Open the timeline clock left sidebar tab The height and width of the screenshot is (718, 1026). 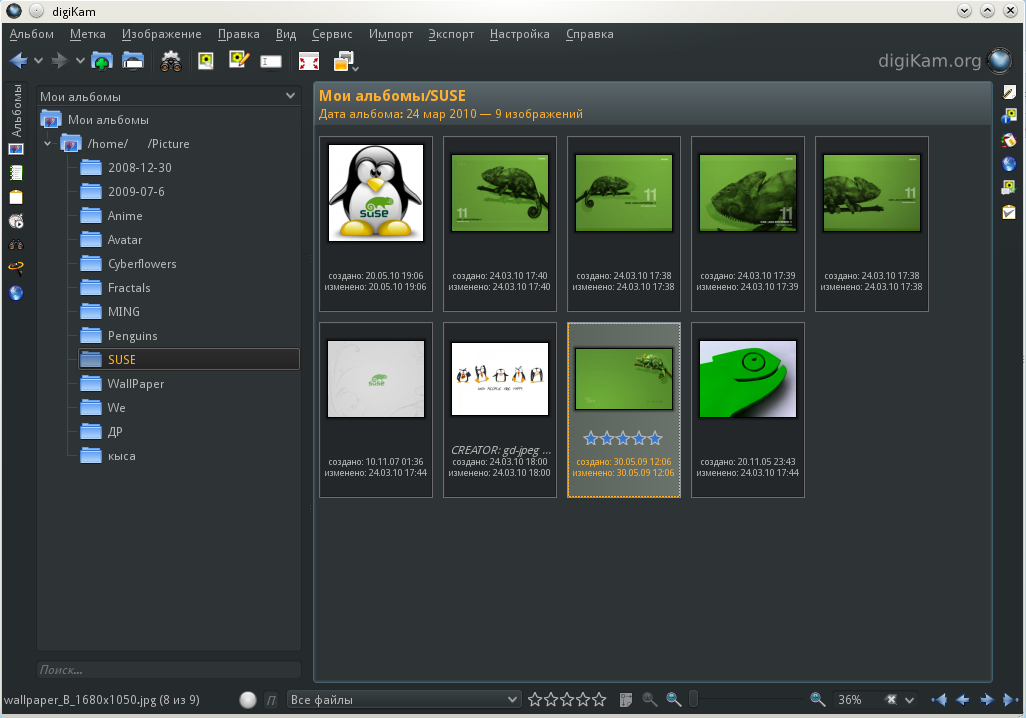(16, 221)
